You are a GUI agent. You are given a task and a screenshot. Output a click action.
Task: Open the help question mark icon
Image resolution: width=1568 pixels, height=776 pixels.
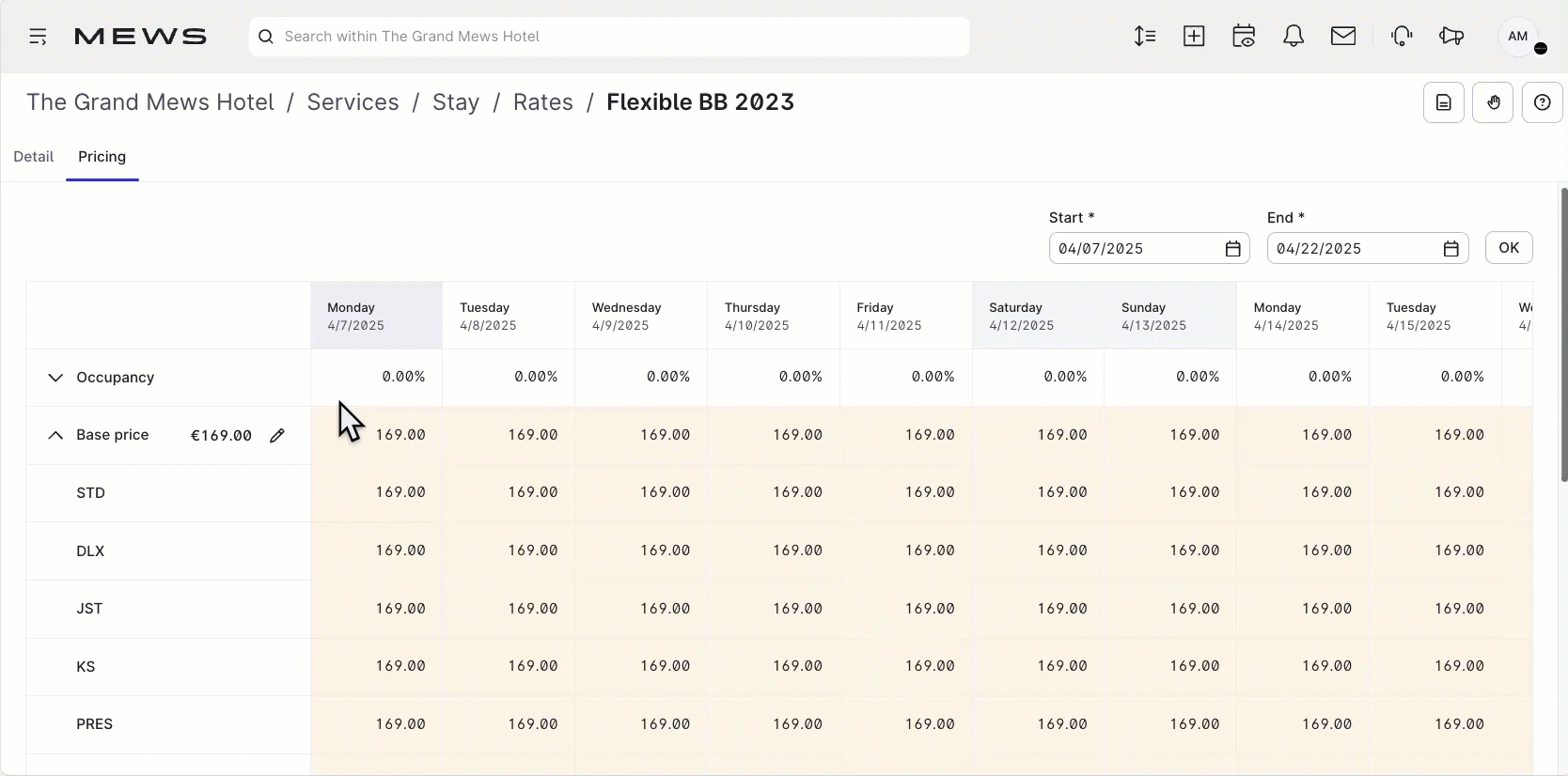(x=1543, y=102)
